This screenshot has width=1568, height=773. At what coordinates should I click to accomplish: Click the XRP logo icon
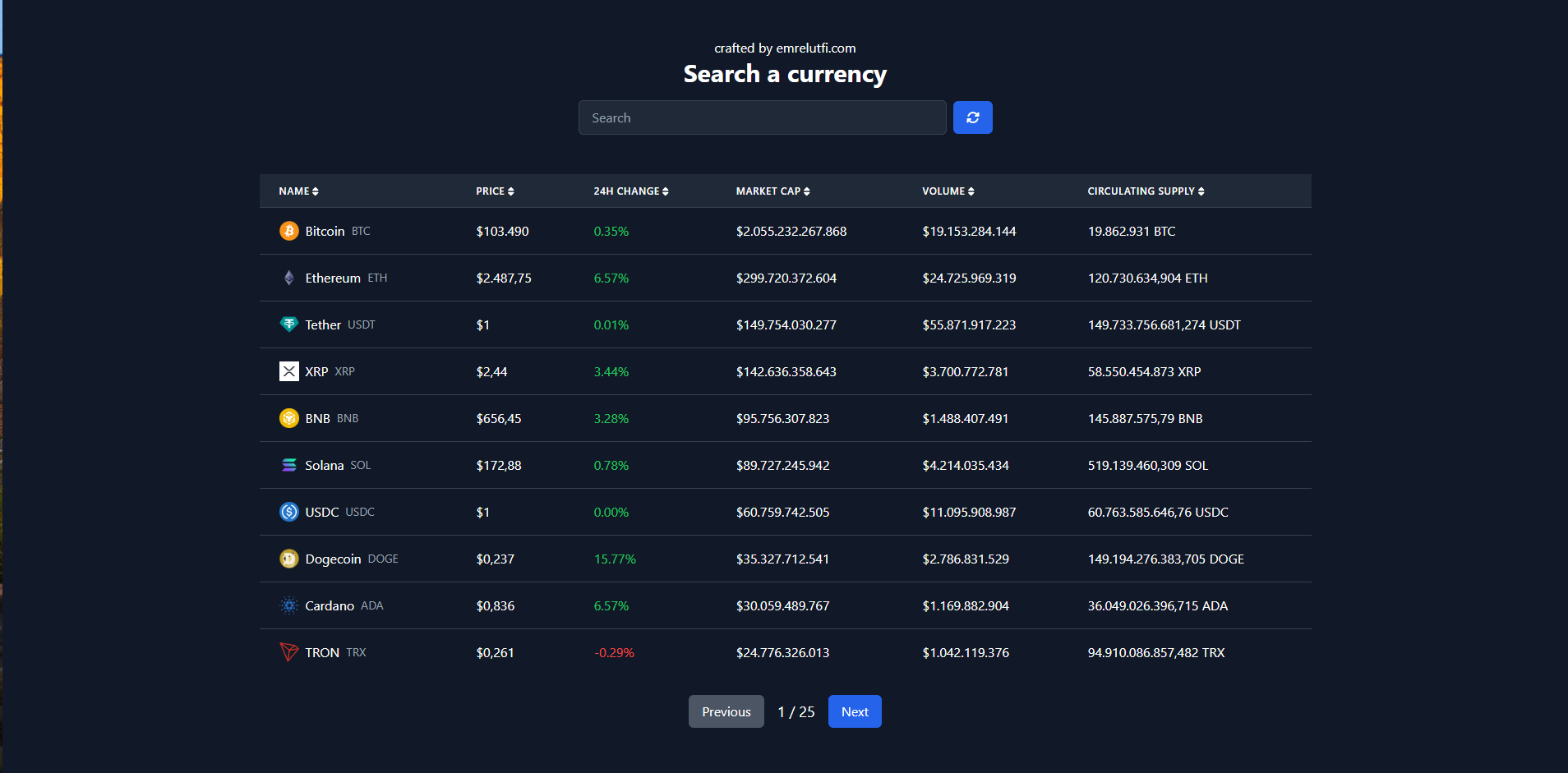tap(289, 371)
